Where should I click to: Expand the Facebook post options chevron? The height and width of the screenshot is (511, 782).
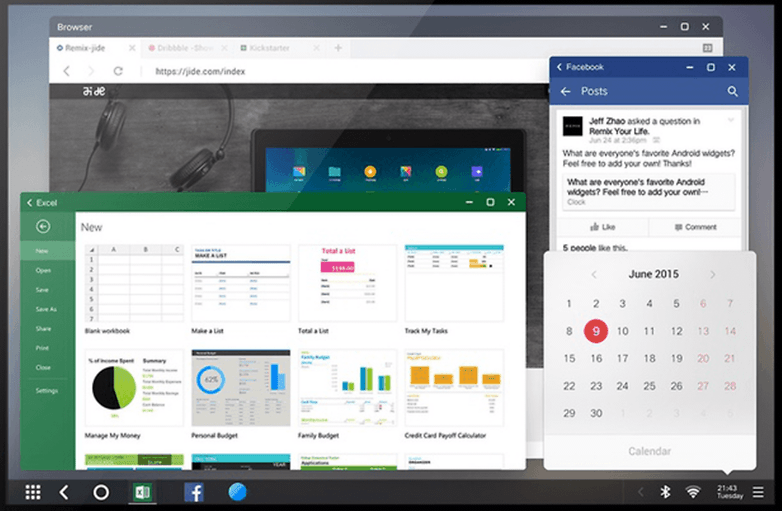pos(731,120)
